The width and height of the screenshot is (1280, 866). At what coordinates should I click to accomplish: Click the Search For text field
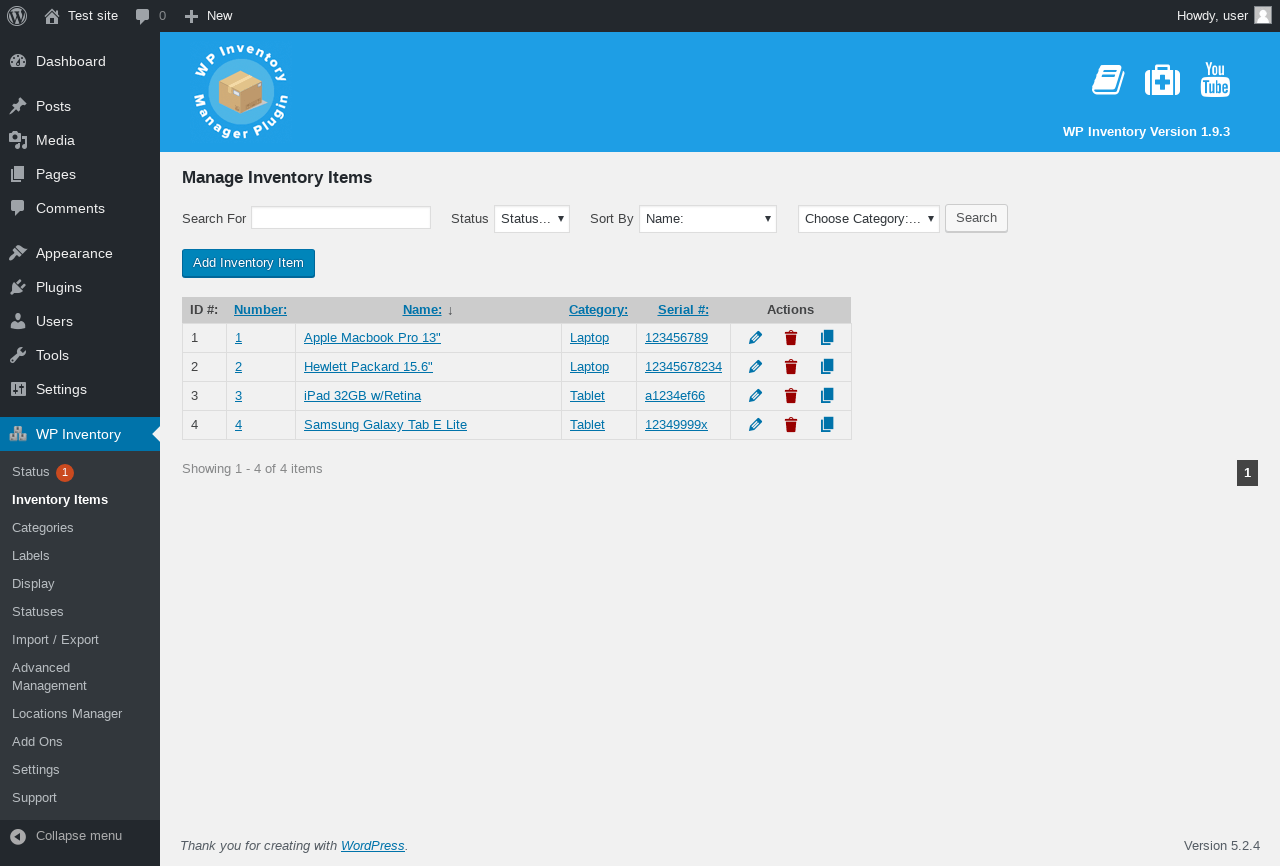[341, 218]
